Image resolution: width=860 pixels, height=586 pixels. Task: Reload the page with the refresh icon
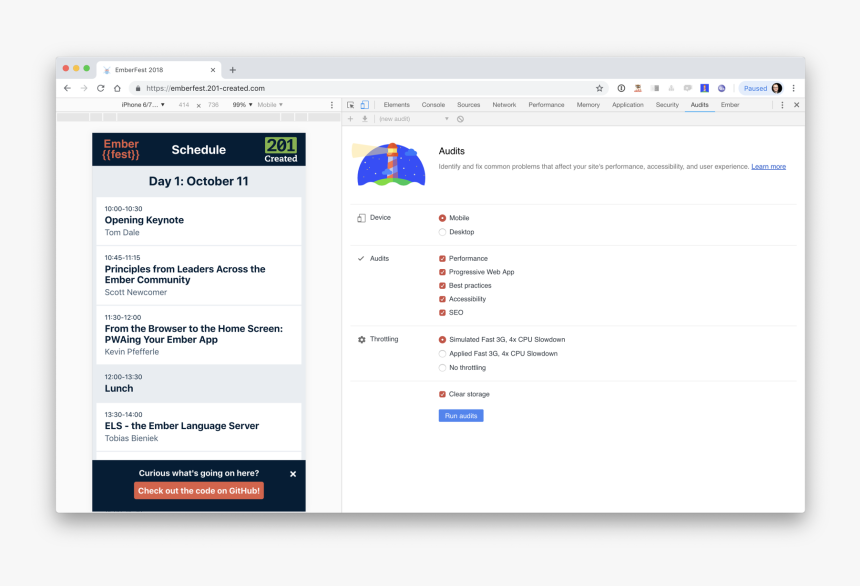pyautogui.click(x=100, y=88)
